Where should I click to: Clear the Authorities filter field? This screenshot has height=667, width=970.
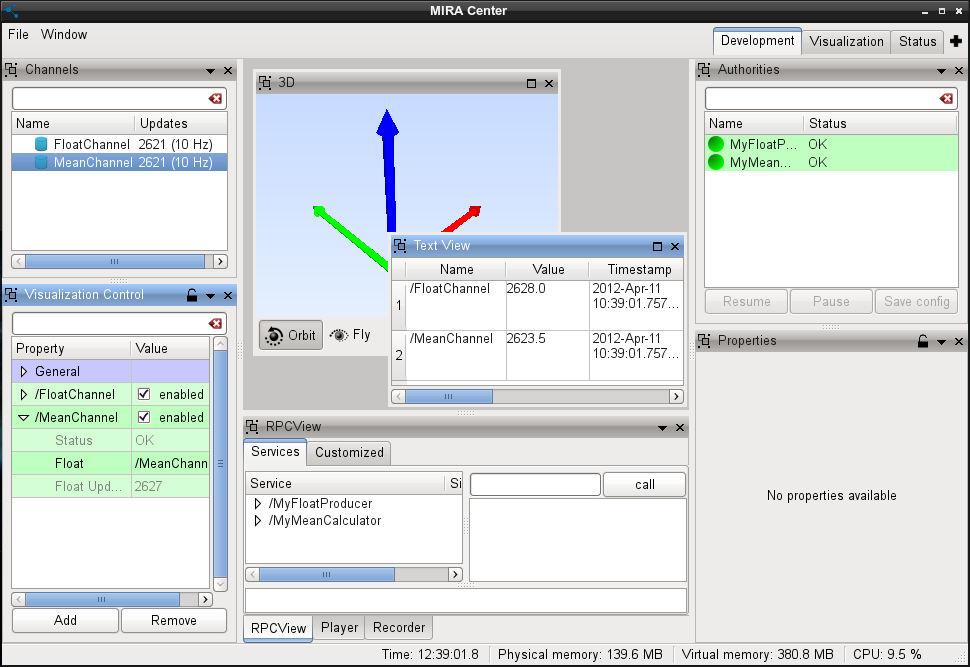[947, 98]
